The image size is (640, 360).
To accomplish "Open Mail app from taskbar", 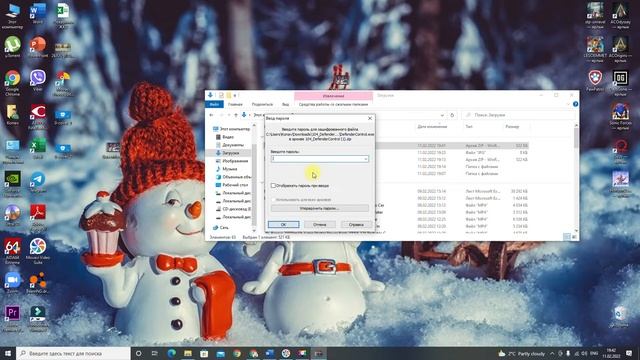I will click(x=220, y=353).
